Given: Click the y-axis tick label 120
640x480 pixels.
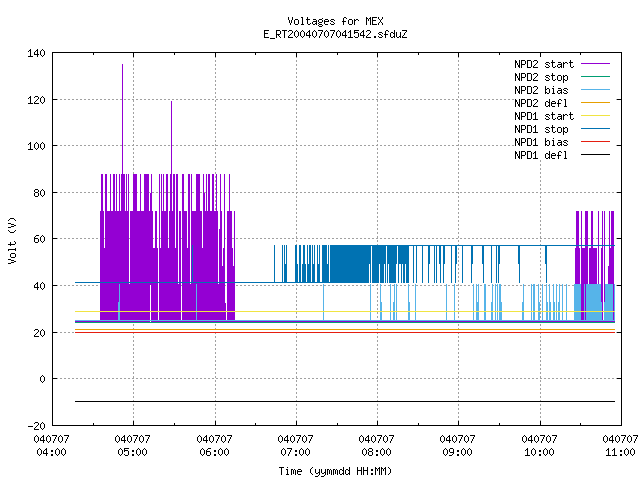Looking at the screenshot, I should point(36,100).
